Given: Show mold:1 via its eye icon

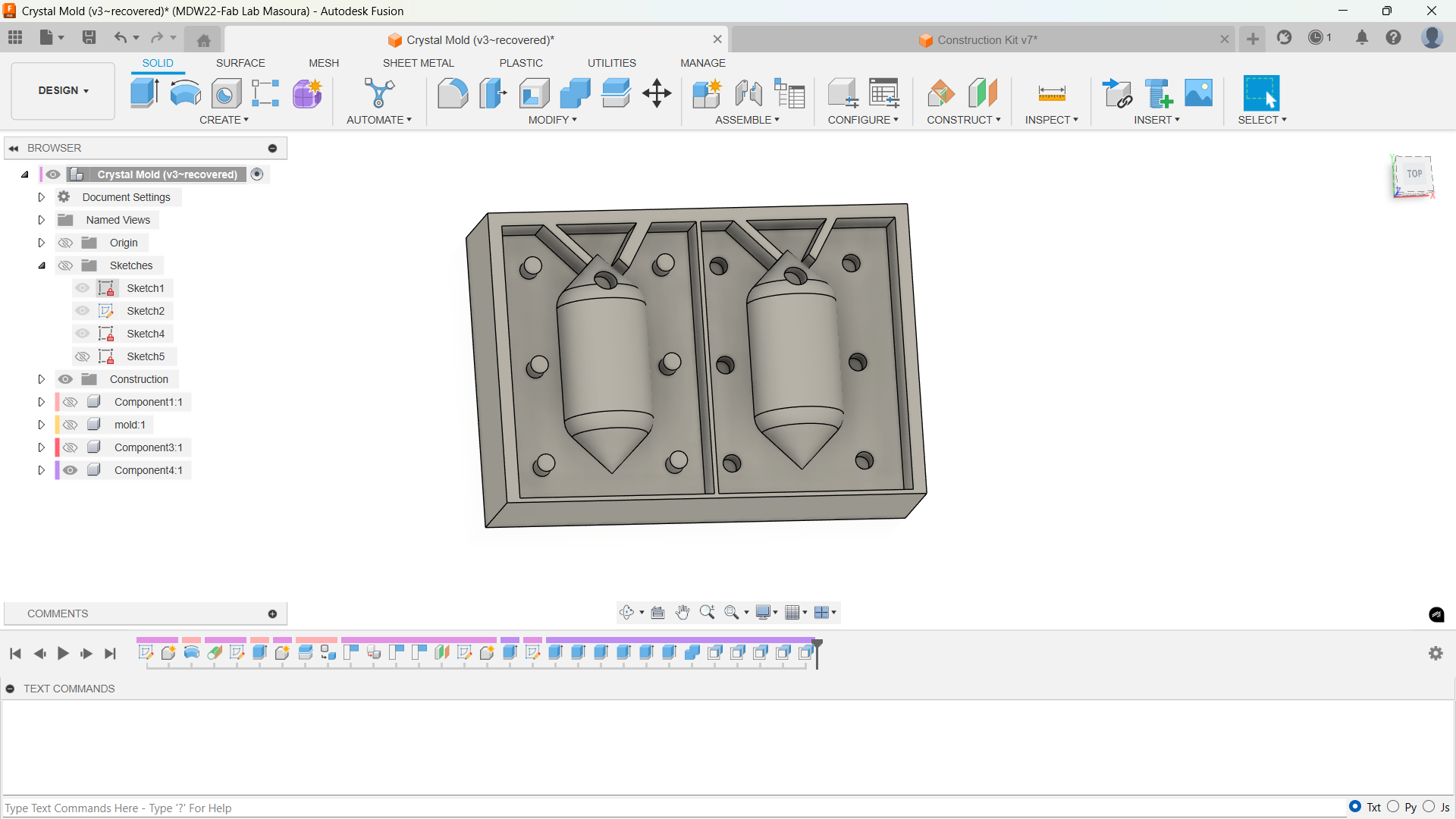Looking at the screenshot, I should [x=71, y=425].
